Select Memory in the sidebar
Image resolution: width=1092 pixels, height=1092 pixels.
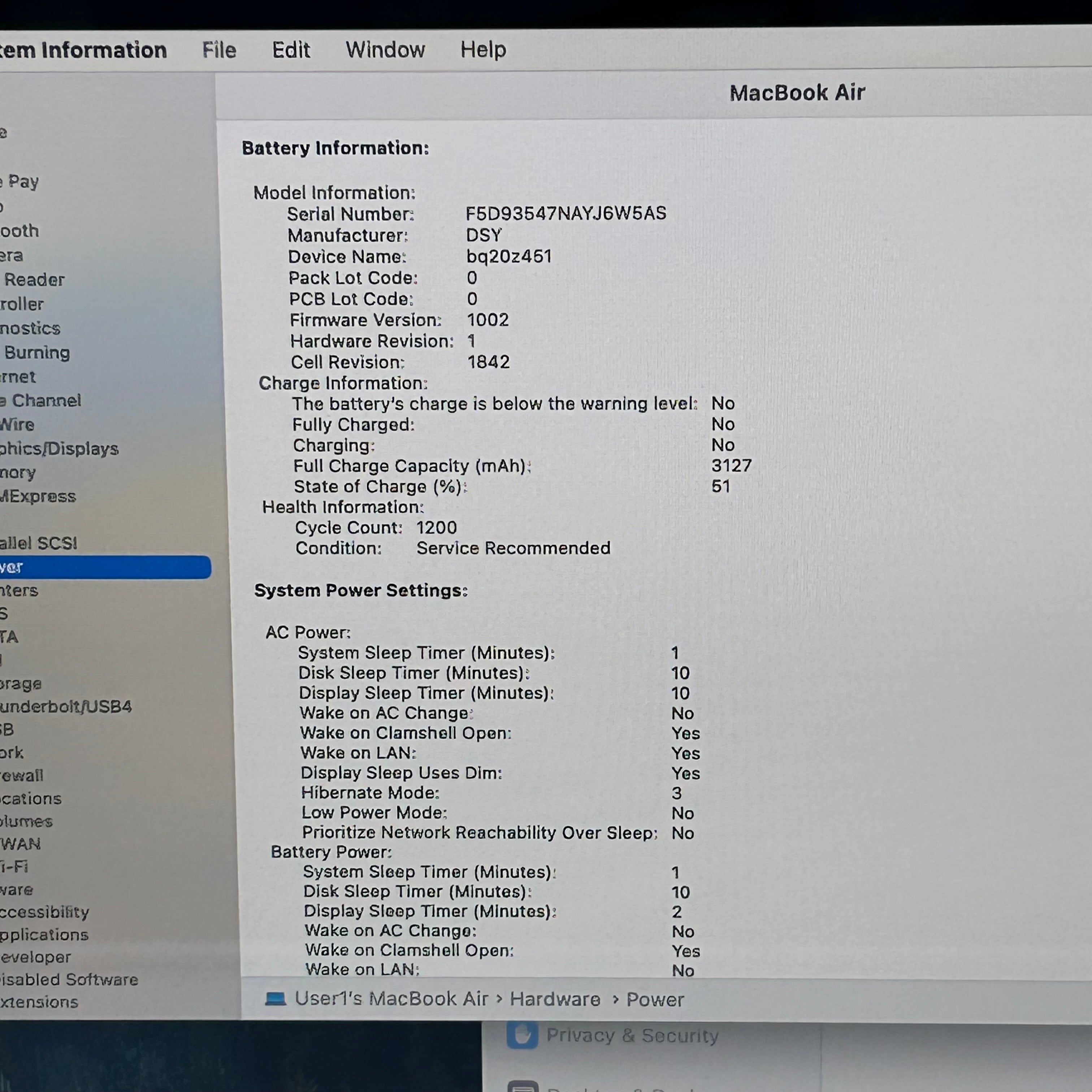tap(18, 473)
